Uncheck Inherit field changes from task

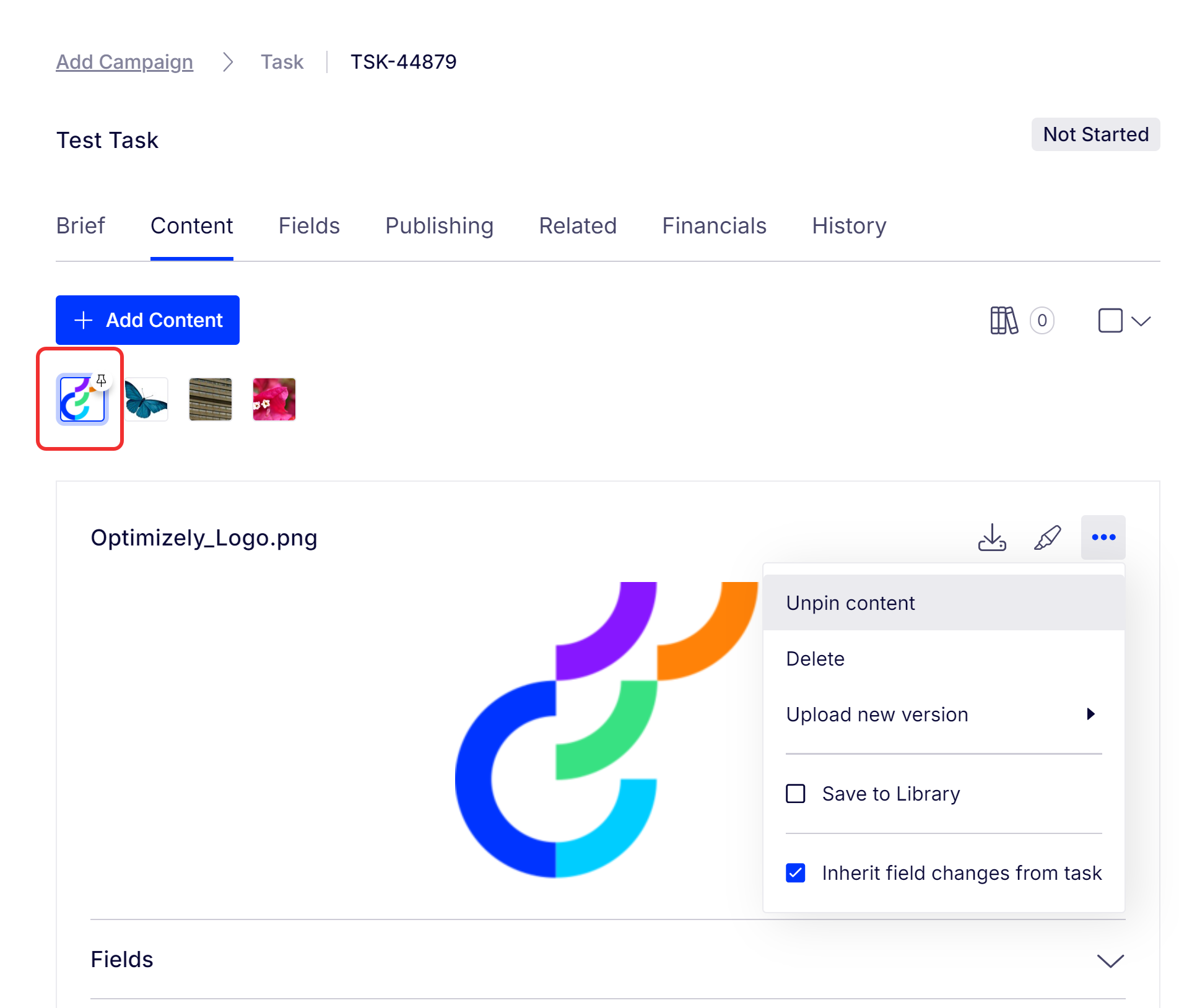[796, 873]
